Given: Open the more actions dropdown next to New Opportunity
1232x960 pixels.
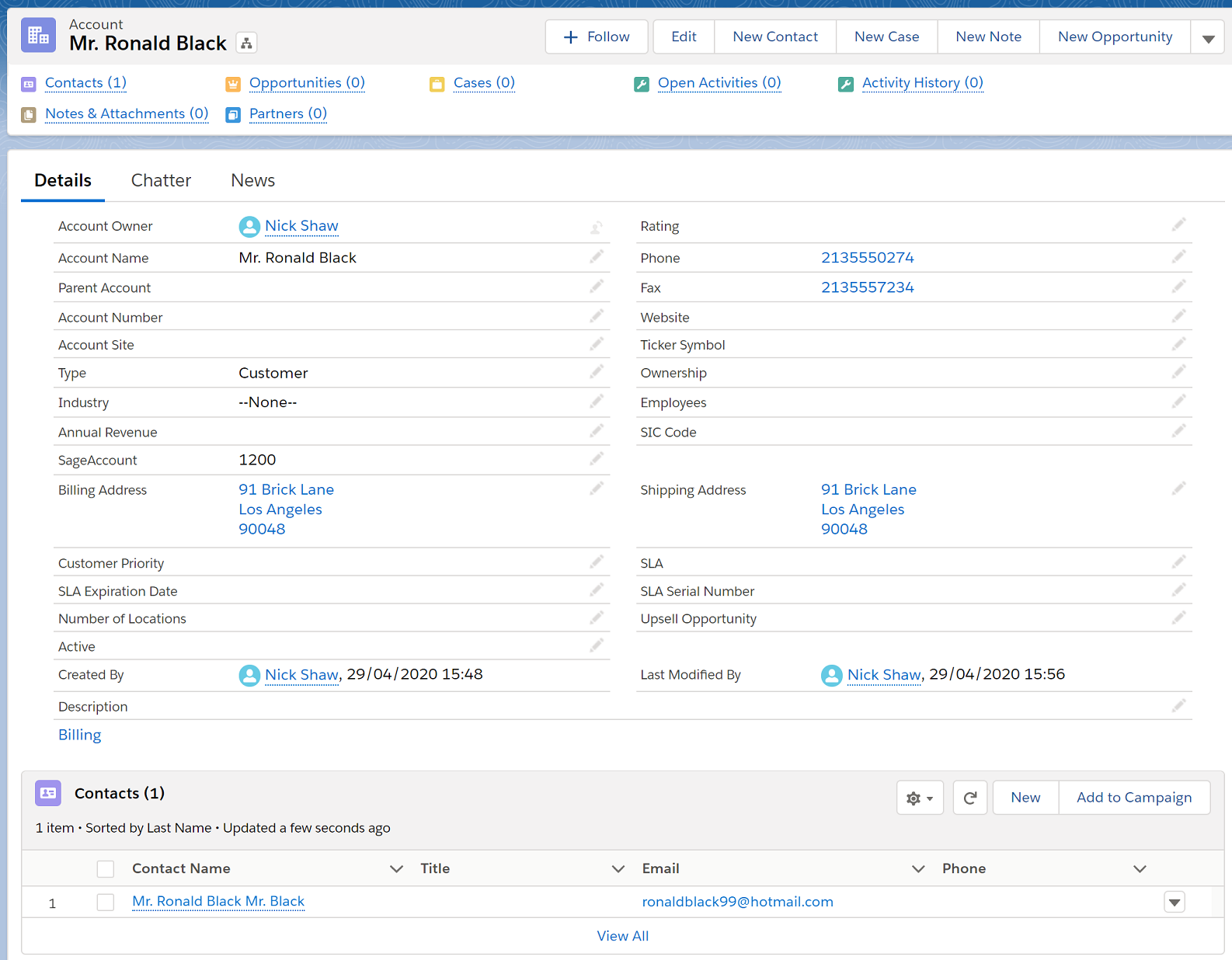Looking at the screenshot, I should [x=1208, y=37].
